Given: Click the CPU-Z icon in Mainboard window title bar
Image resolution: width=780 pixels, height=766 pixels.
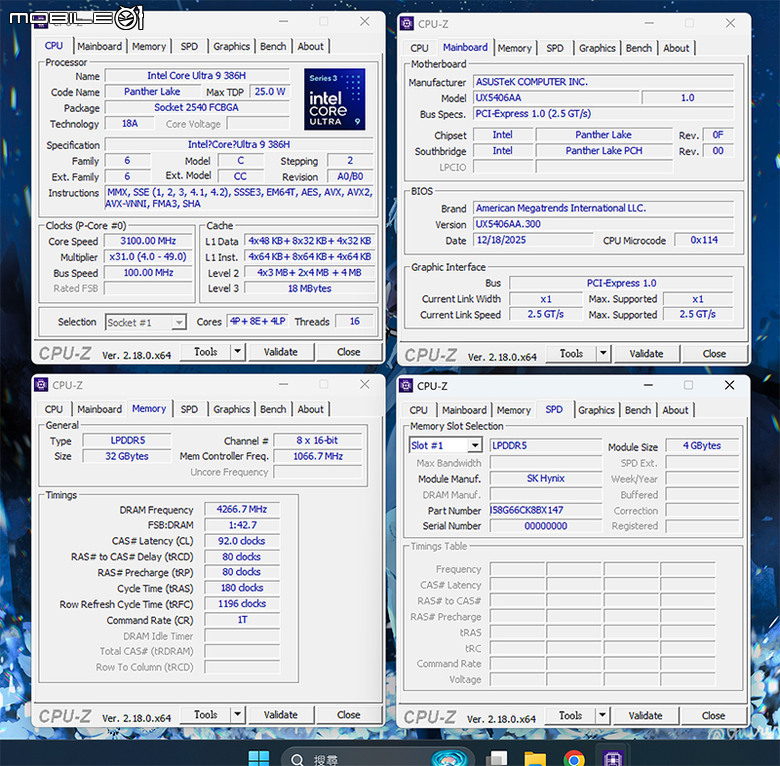Looking at the screenshot, I should coord(407,23).
